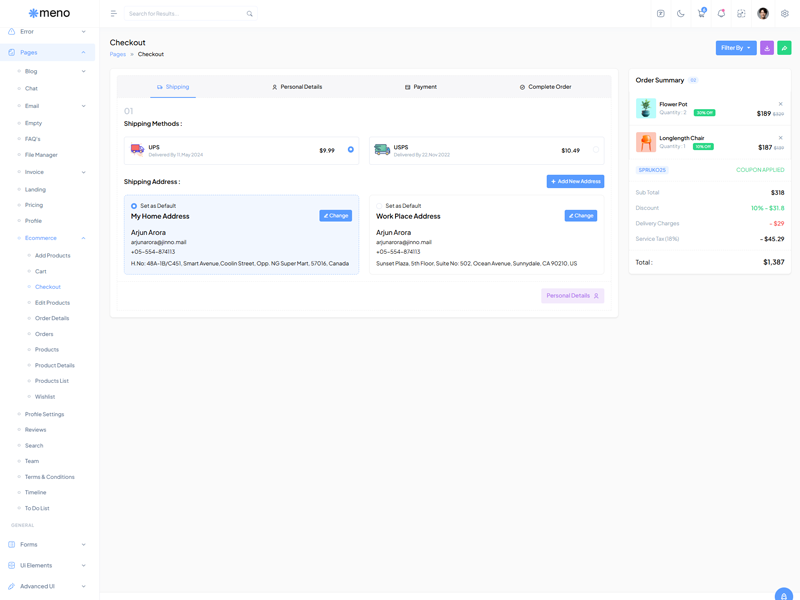Switch to the Payment tab

[421, 87]
